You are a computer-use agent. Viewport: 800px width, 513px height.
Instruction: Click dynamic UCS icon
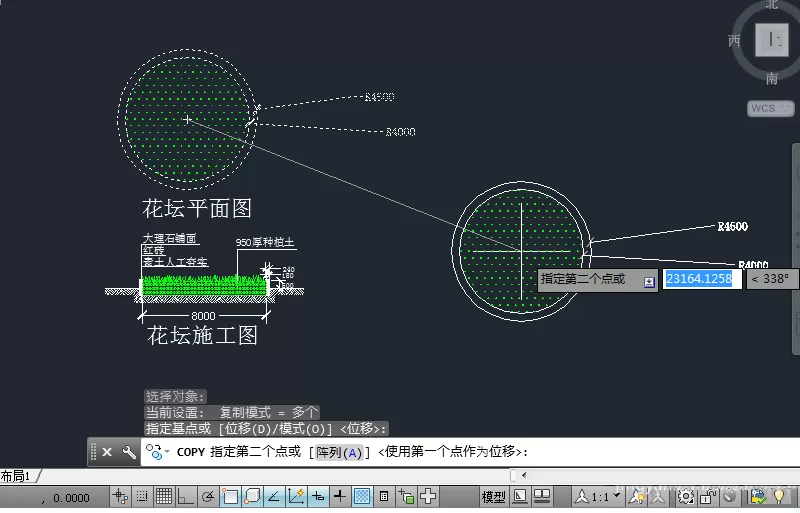point(296,496)
